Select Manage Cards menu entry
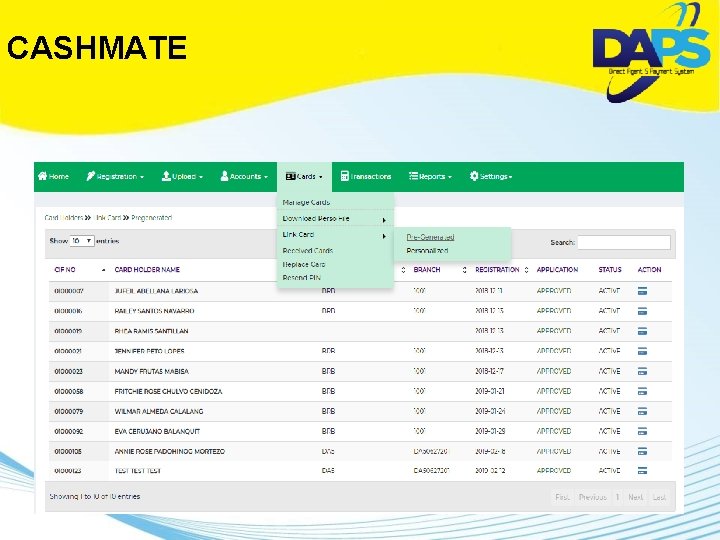This screenshot has width=720, height=540. tap(306, 202)
